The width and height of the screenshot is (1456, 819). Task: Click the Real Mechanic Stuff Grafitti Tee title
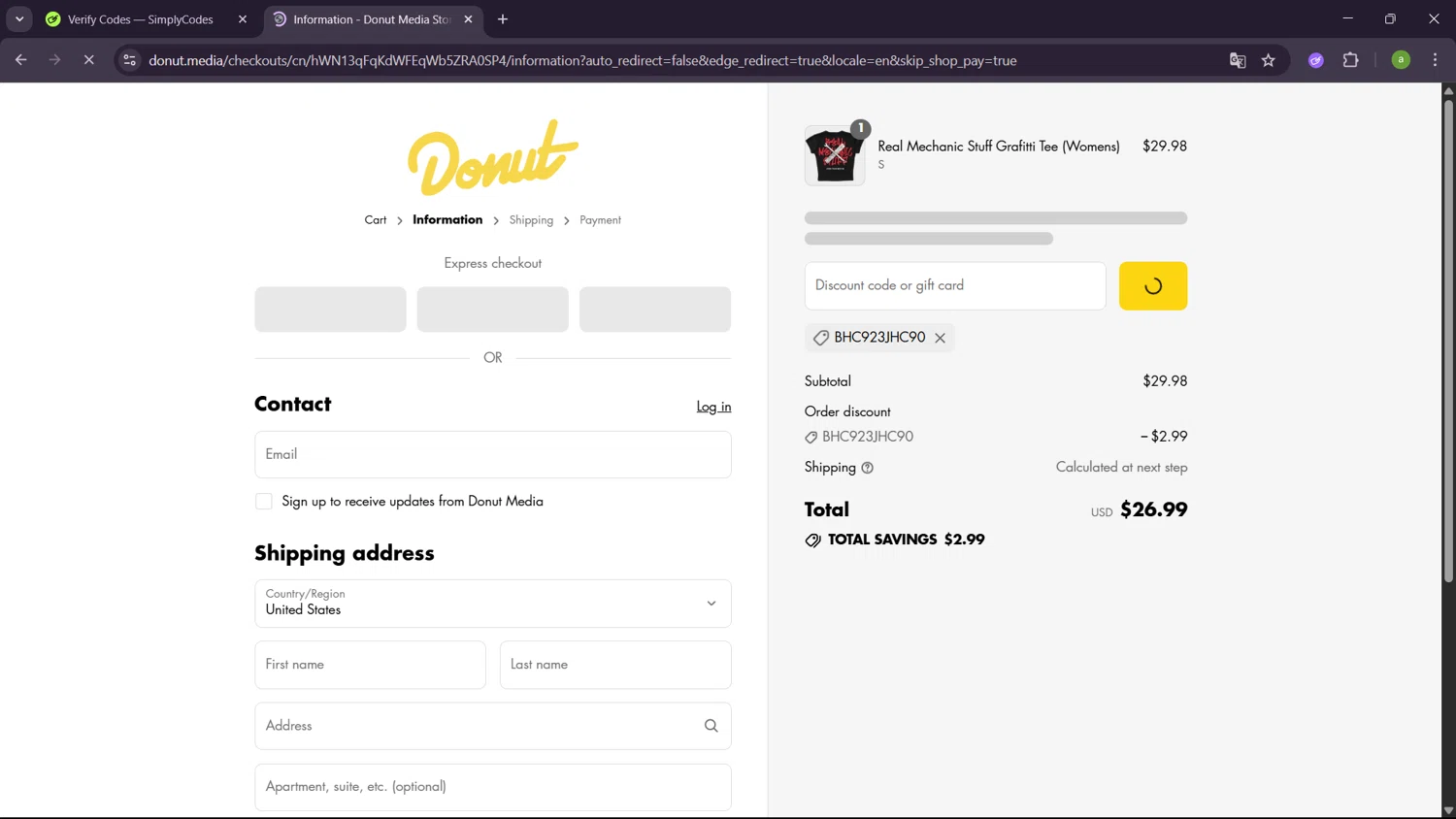(x=998, y=147)
